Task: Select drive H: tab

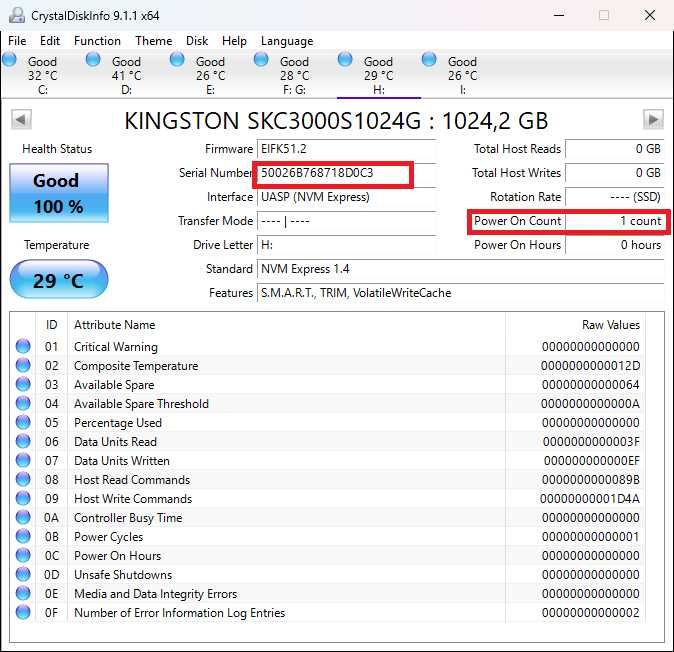Action: click(x=378, y=75)
